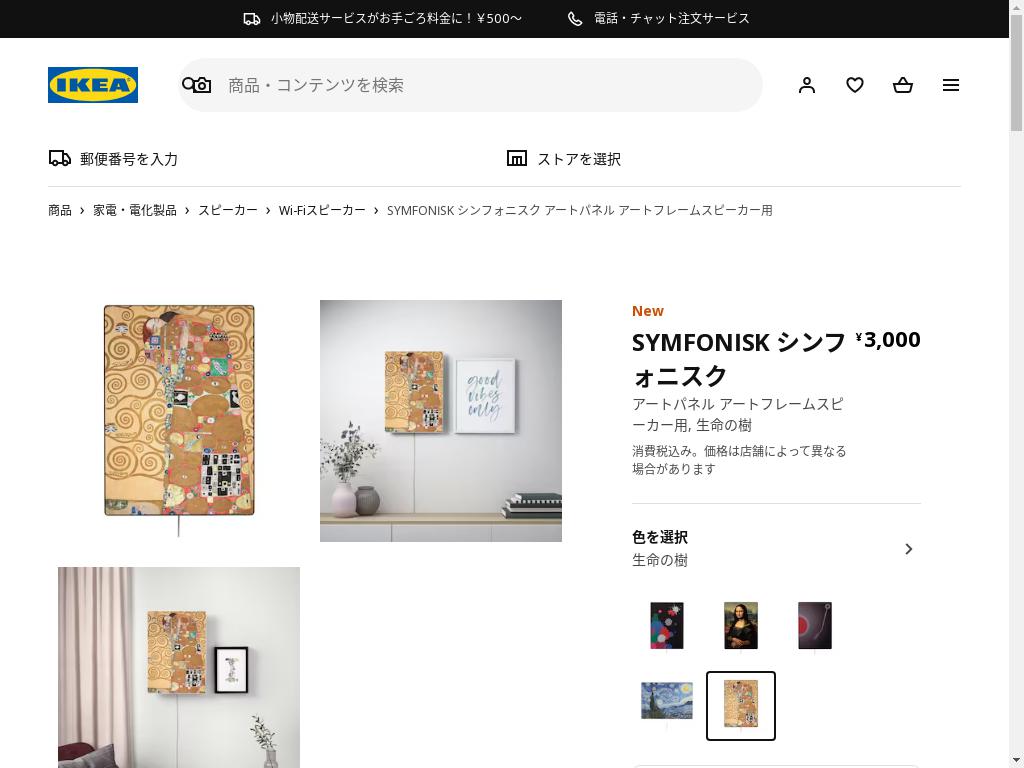Open main product image of art panel
The height and width of the screenshot is (768, 1024).
click(x=179, y=421)
